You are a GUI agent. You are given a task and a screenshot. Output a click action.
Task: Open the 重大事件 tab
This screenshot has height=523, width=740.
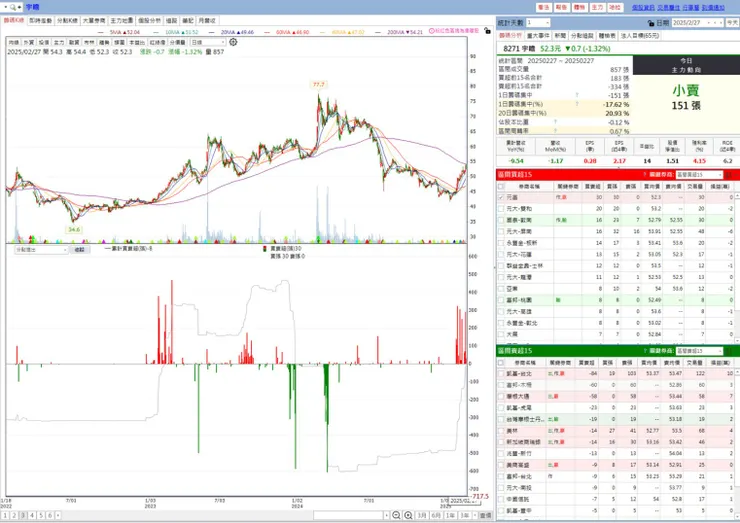coord(538,36)
